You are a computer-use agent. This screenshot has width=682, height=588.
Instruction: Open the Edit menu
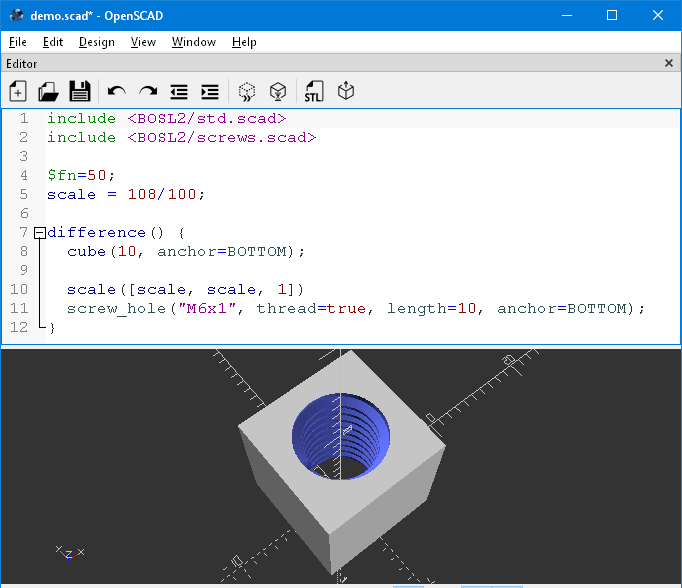(53, 42)
